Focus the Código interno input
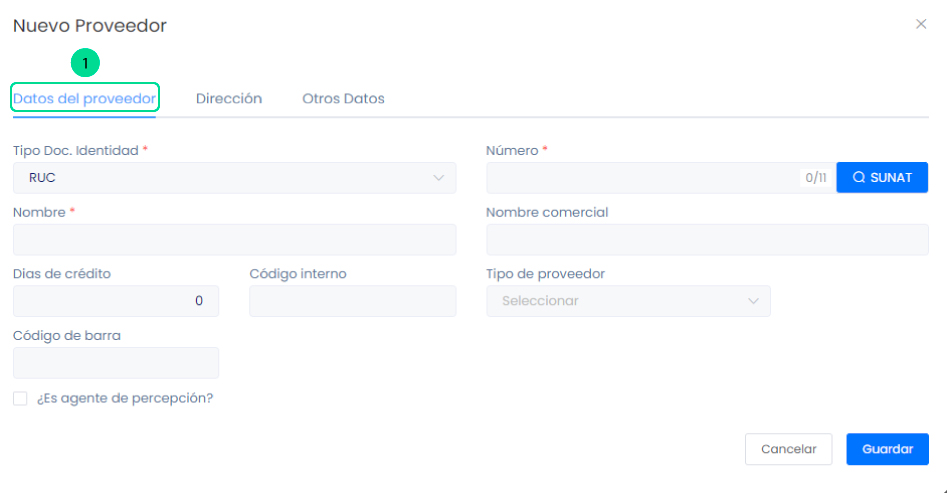Image resolution: width=947 pixels, height=493 pixels. [x=352, y=301]
